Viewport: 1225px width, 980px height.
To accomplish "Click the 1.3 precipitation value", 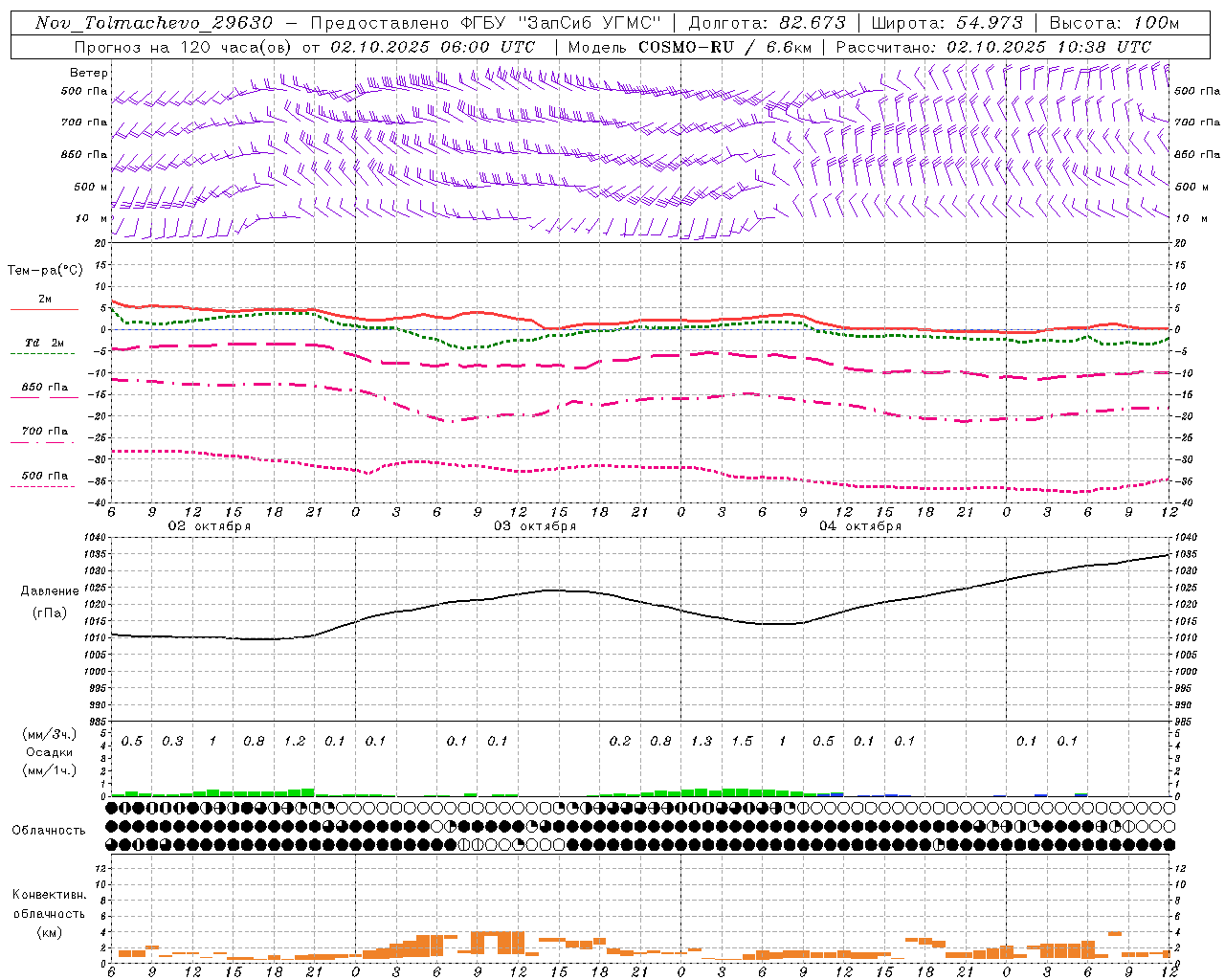I will [702, 741].
